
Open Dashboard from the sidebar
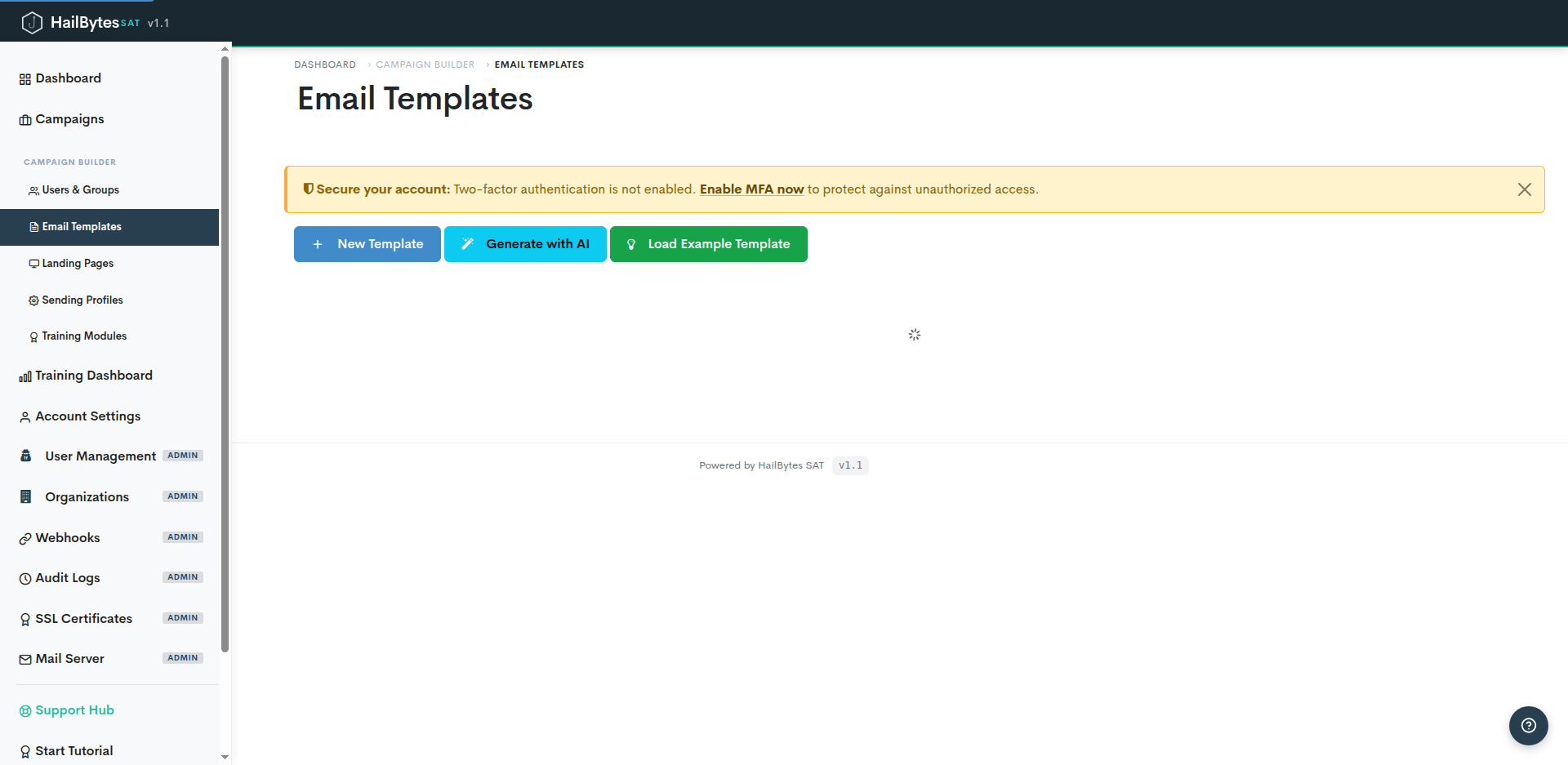pos(109,78)
